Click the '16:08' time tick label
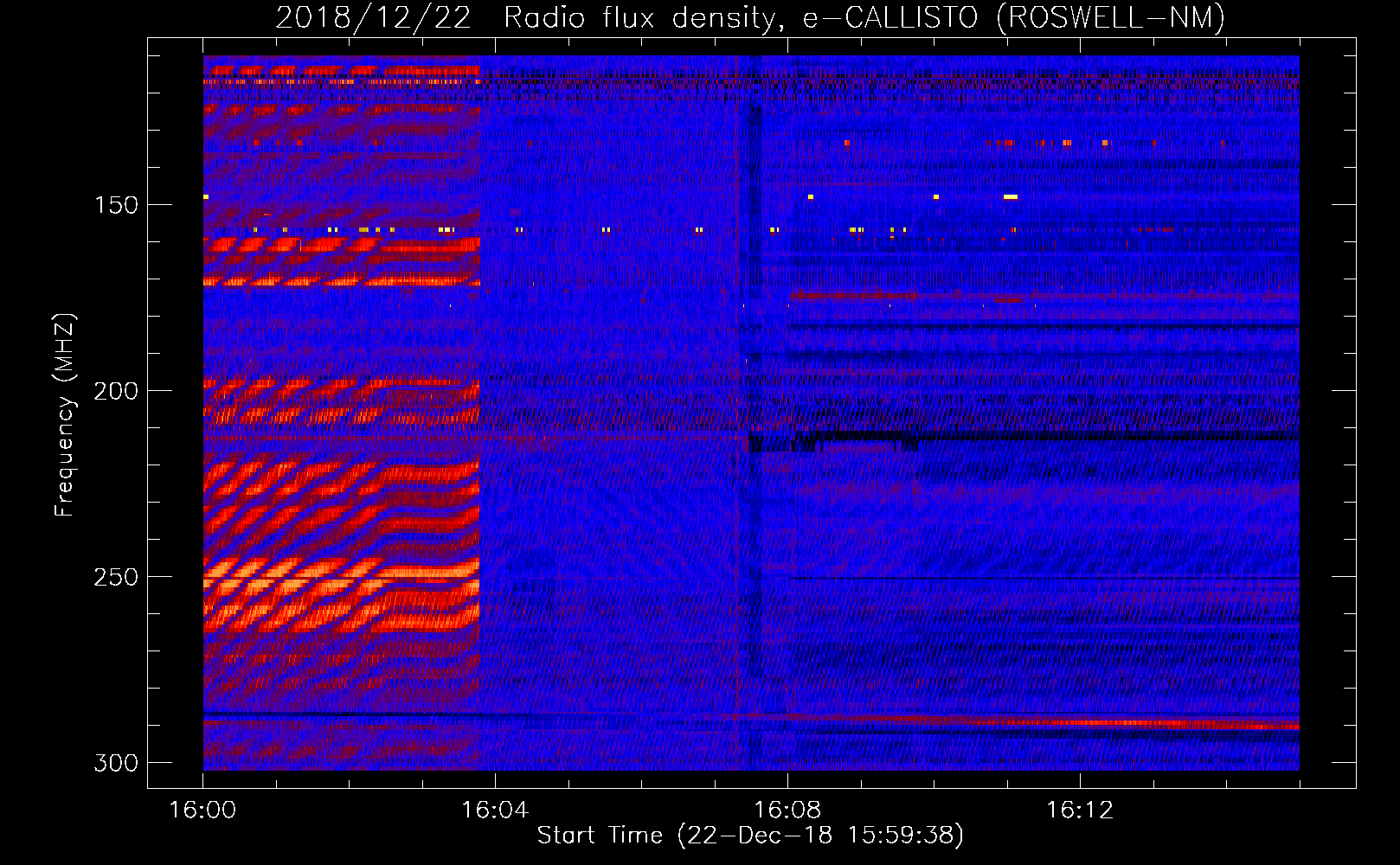Image resolution: width=1400 pixels, height=865 pixels. 787,811
